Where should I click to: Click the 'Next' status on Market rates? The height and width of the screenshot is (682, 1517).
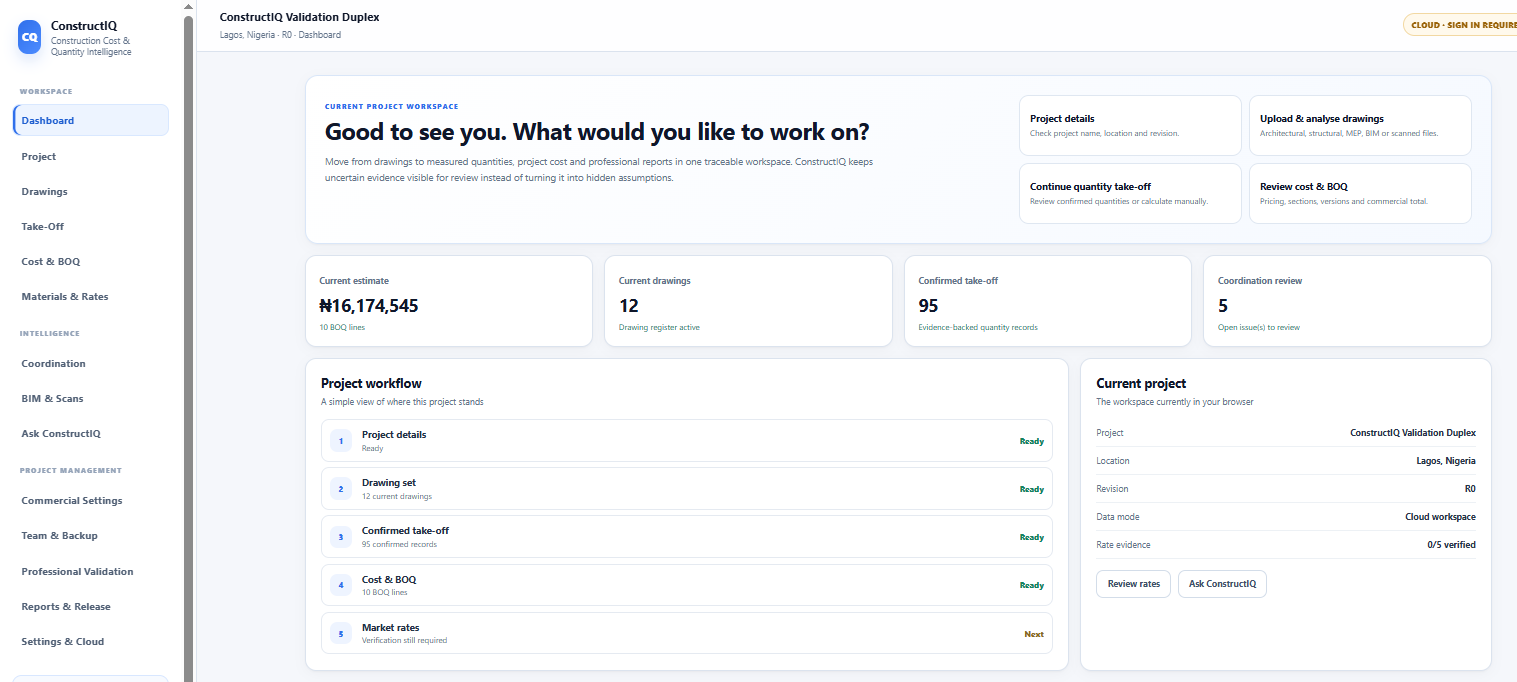[x=1034, y=634]
